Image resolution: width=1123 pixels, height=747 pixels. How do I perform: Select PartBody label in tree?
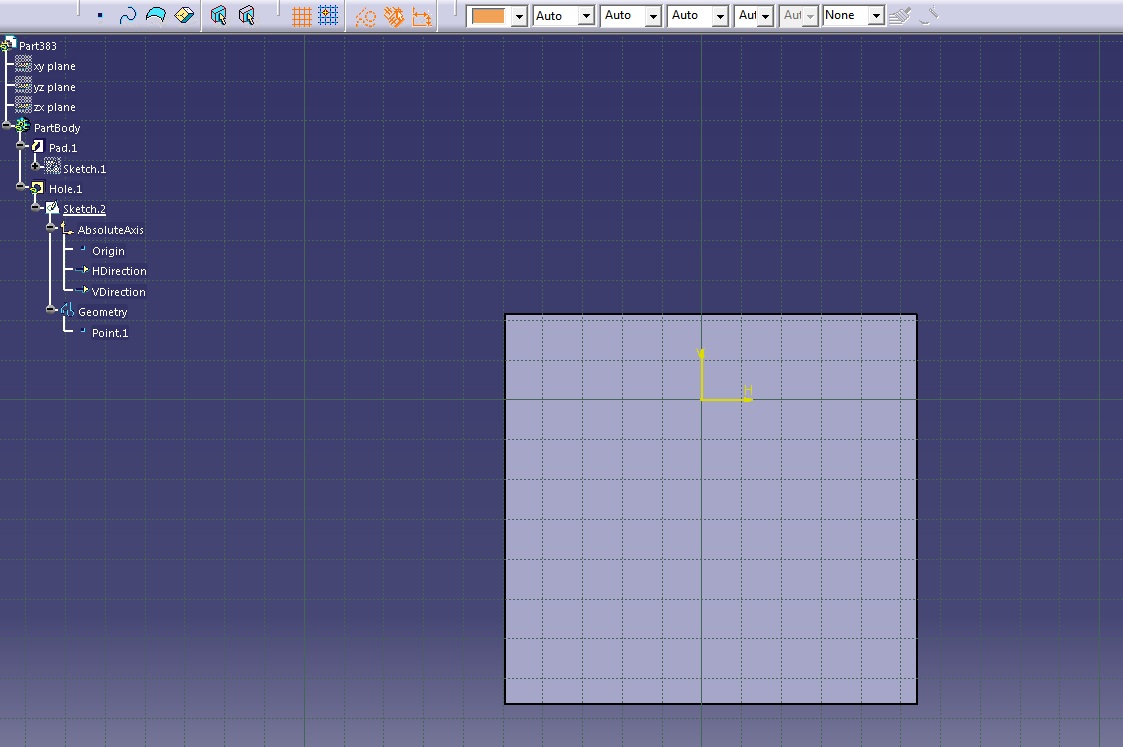click(x=57, y=128)
